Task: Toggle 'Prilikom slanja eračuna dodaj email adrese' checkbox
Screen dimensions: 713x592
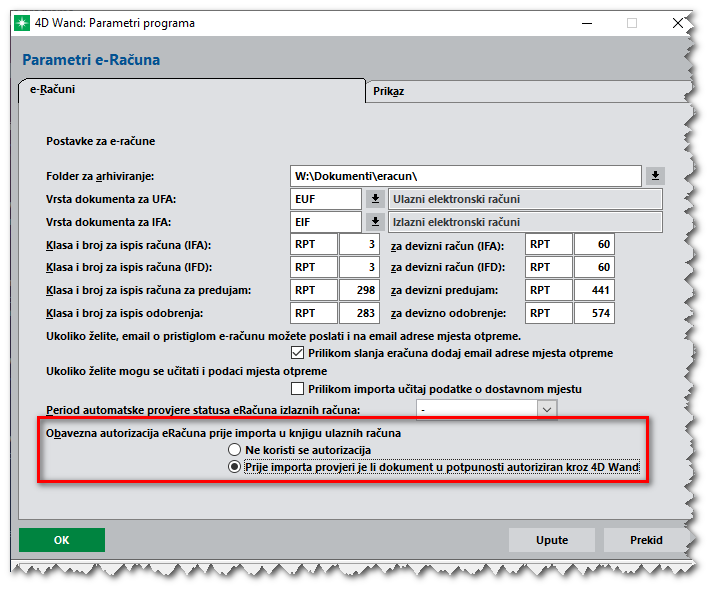Action: pyautogui.click(x=297, y=353)
